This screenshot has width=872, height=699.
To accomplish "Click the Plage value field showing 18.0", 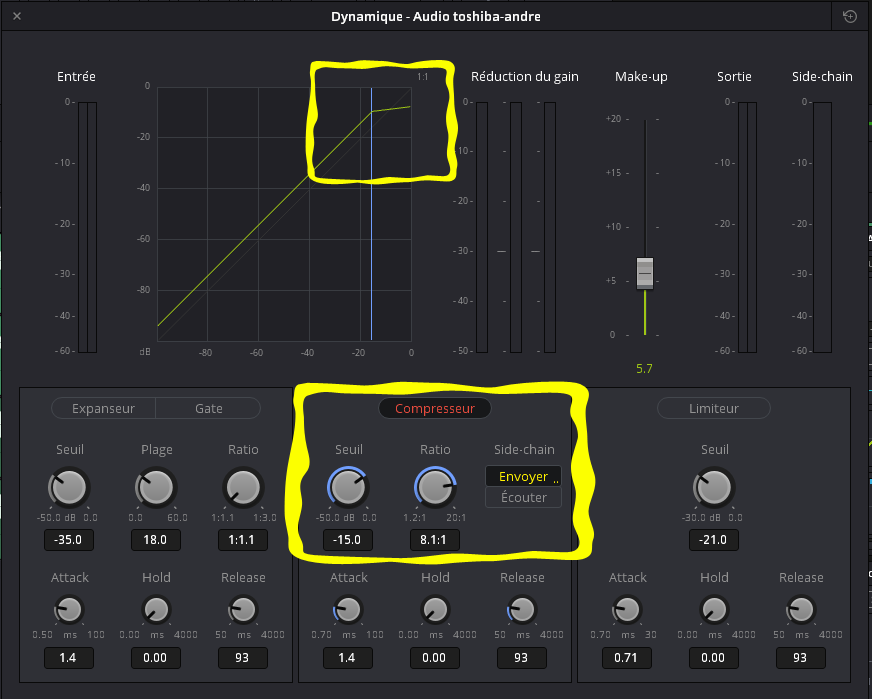I will [x=156, y=540].
